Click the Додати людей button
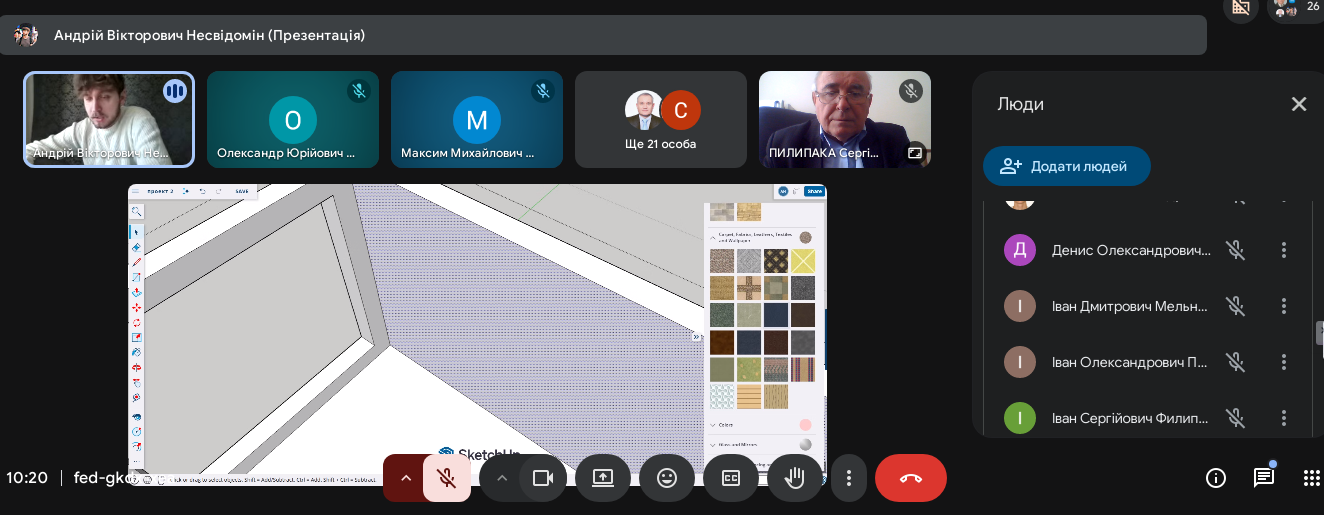 (1066, 167)
